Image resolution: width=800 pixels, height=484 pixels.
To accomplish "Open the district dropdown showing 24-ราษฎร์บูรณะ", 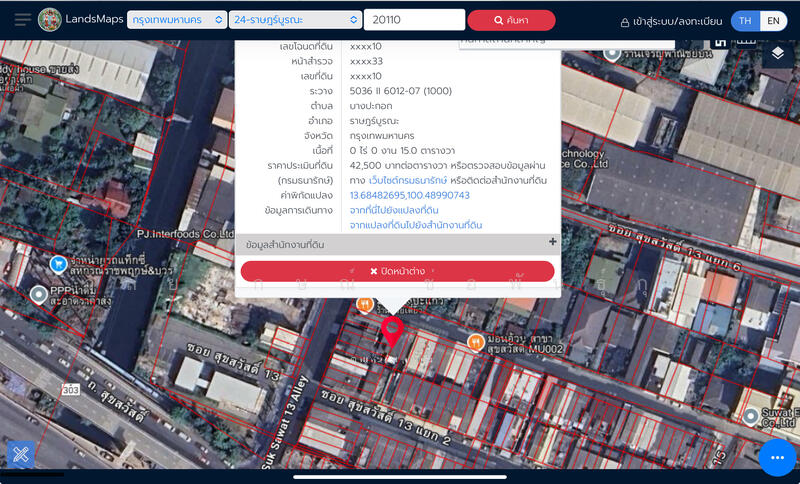I will 295,20.
